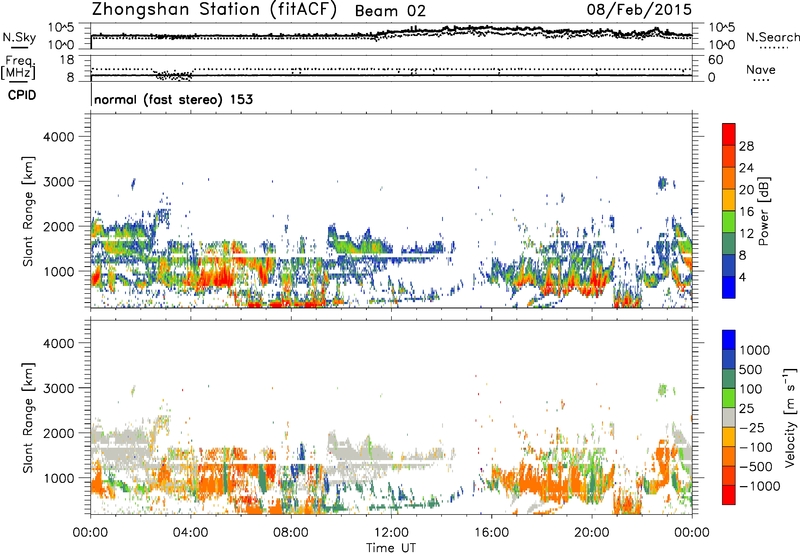Select the 'Beam 02' label
The height and width of the screenshot is (554, 800).
[390, 11]
